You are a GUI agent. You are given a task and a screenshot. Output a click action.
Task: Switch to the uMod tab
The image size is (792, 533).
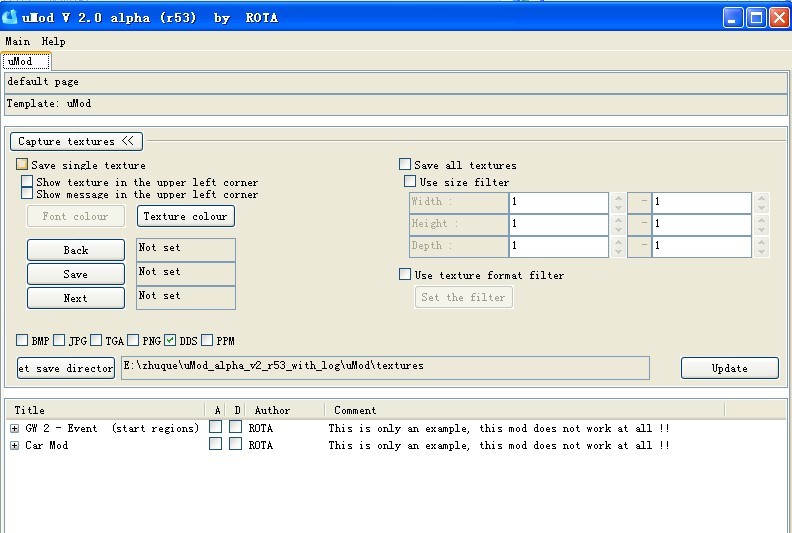[20, 62]
